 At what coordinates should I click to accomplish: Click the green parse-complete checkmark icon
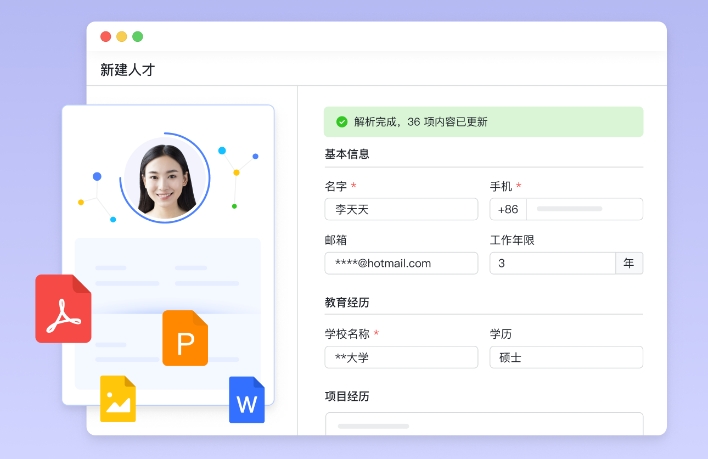pos(342,122)
